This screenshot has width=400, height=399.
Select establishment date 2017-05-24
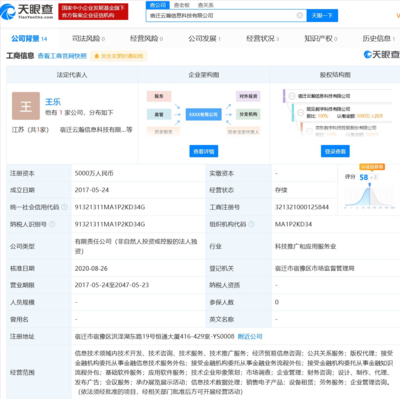92,190
